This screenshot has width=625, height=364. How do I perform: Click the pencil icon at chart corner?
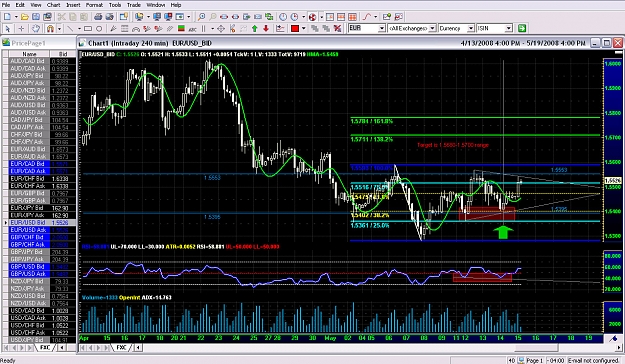coord(613,338)
